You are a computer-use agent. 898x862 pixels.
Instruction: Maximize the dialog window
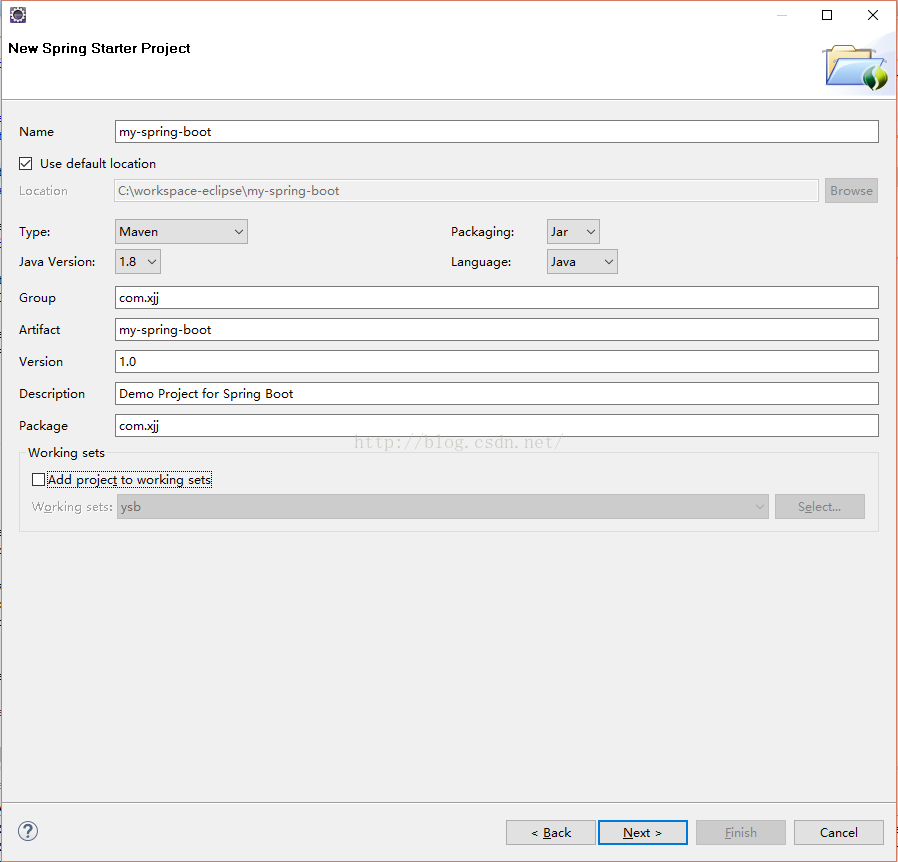(x=827, y=15)
